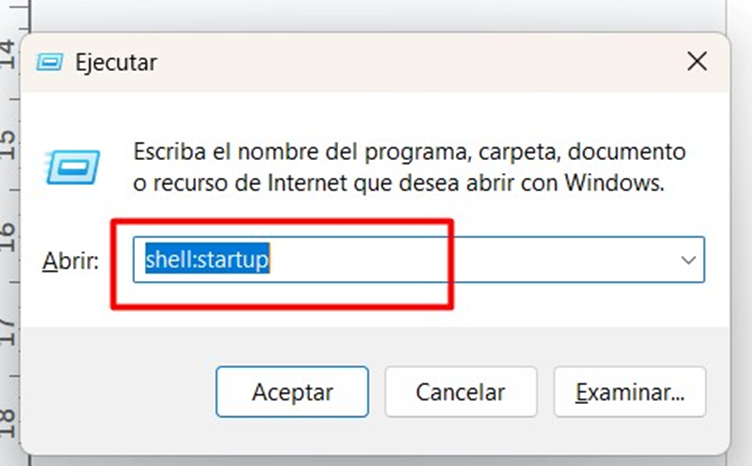Click the highlighted shell:startup text
This screenshot has height=466, width=752.
[x=207, y=259]
